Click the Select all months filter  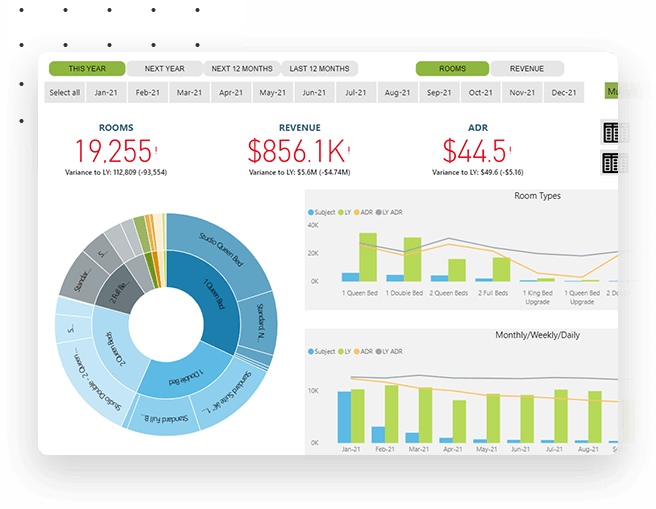64,92
